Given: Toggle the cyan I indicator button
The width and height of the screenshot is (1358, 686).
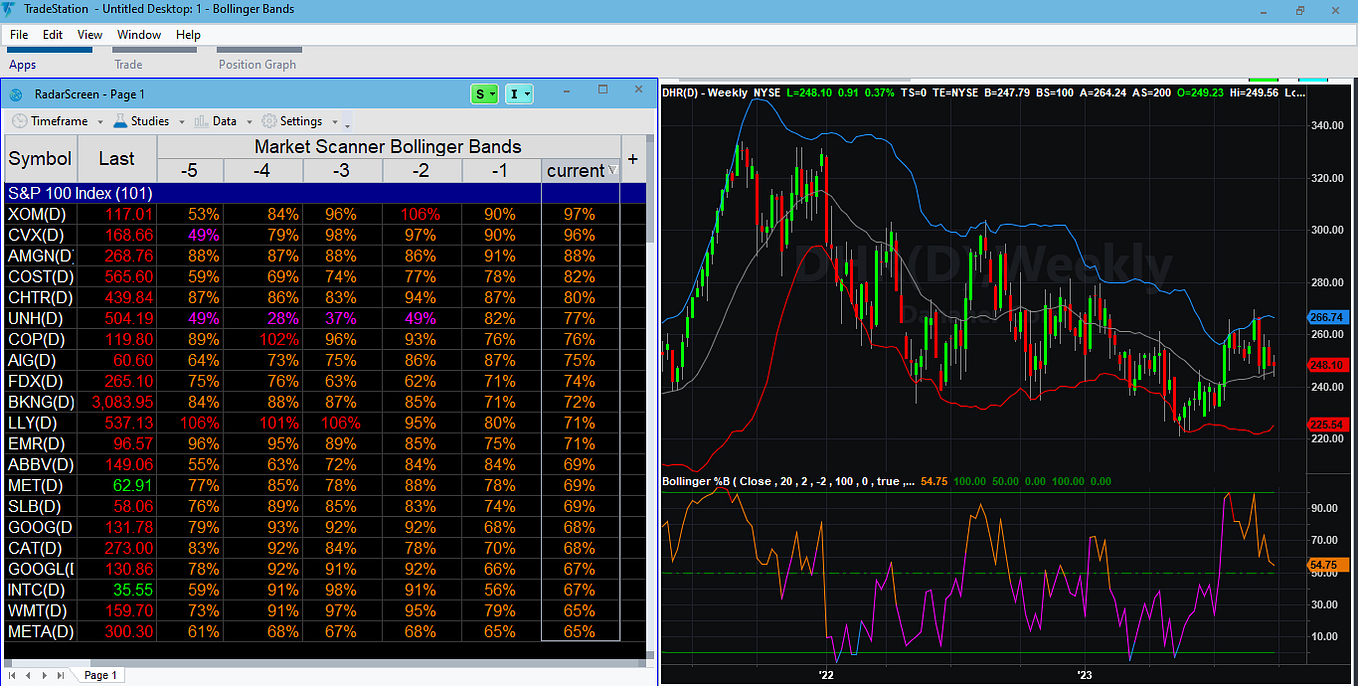Looking at the screenshot, I should click(x=518, y=92).
